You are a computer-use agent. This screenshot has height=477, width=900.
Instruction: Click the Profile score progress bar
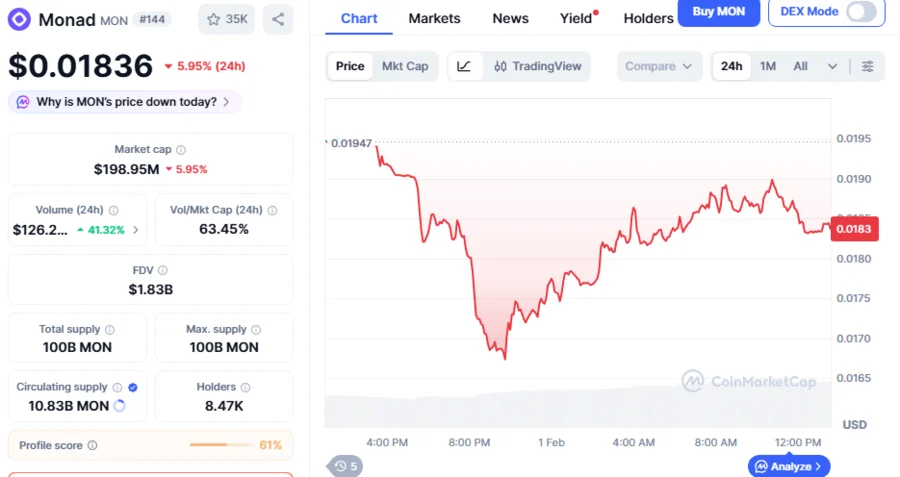(220, 445)
